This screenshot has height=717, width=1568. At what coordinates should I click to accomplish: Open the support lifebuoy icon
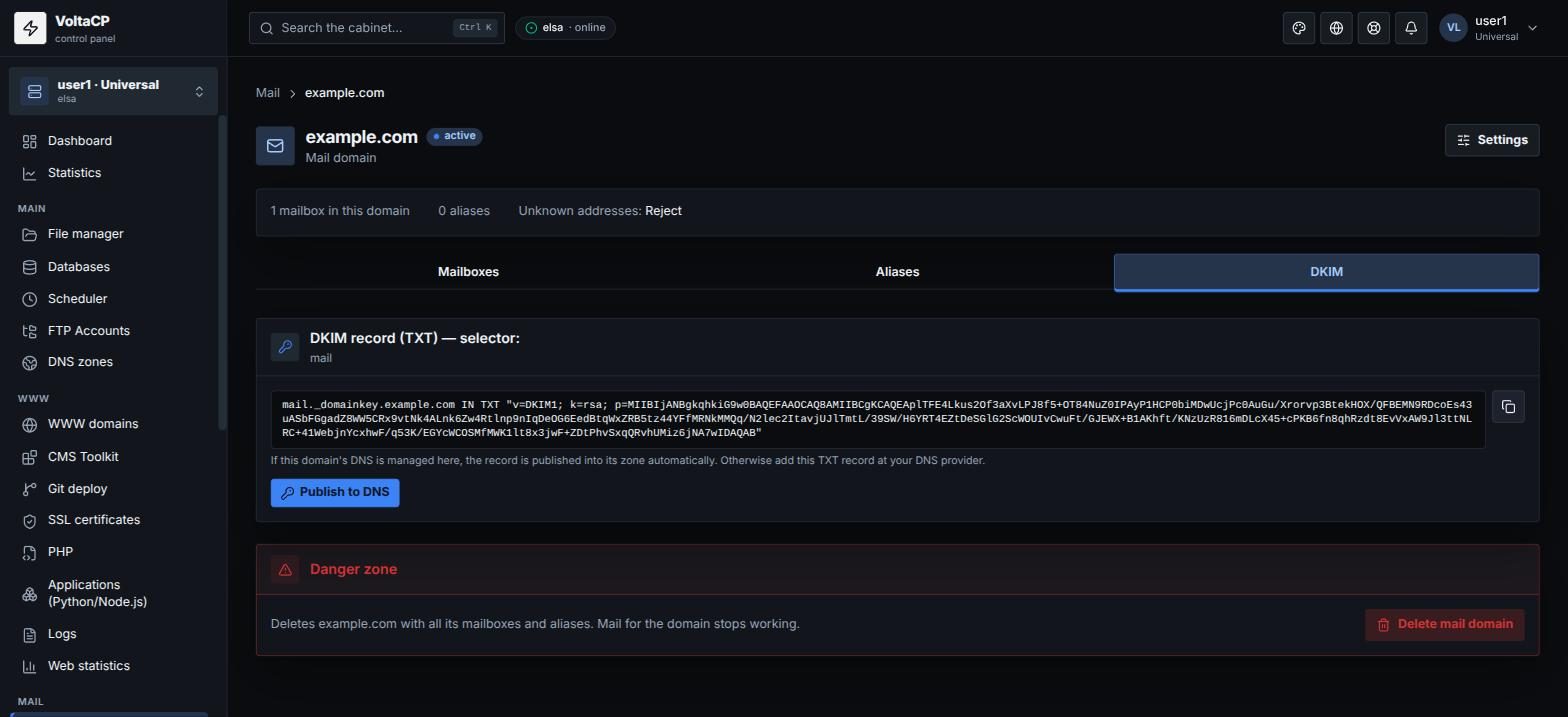click(1374, 28)
